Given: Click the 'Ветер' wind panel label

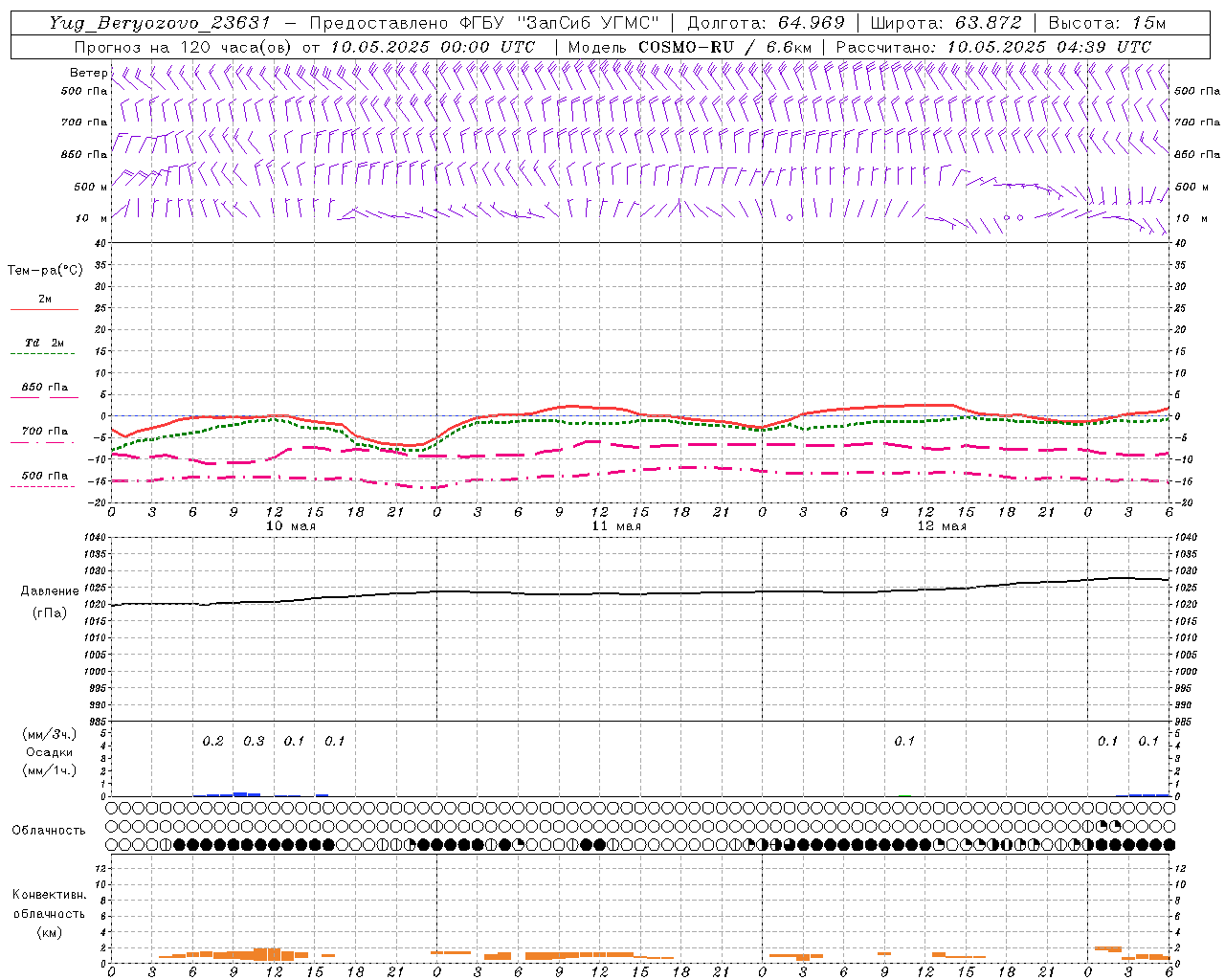Looking at the screenshot, I should coord(88,73).
